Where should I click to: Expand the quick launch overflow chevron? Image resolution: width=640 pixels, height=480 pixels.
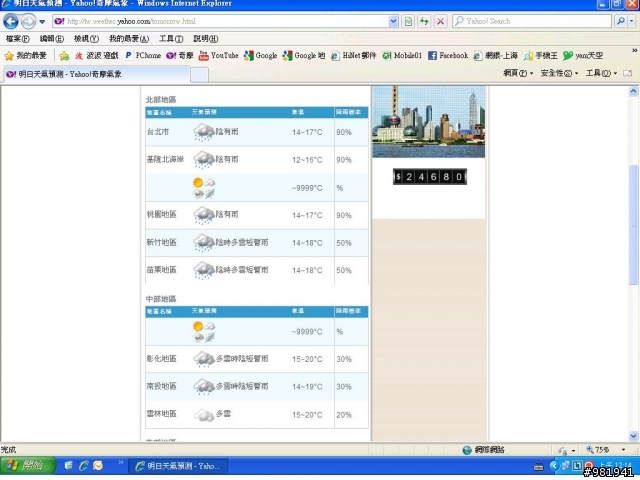click(x=121, y=462)
